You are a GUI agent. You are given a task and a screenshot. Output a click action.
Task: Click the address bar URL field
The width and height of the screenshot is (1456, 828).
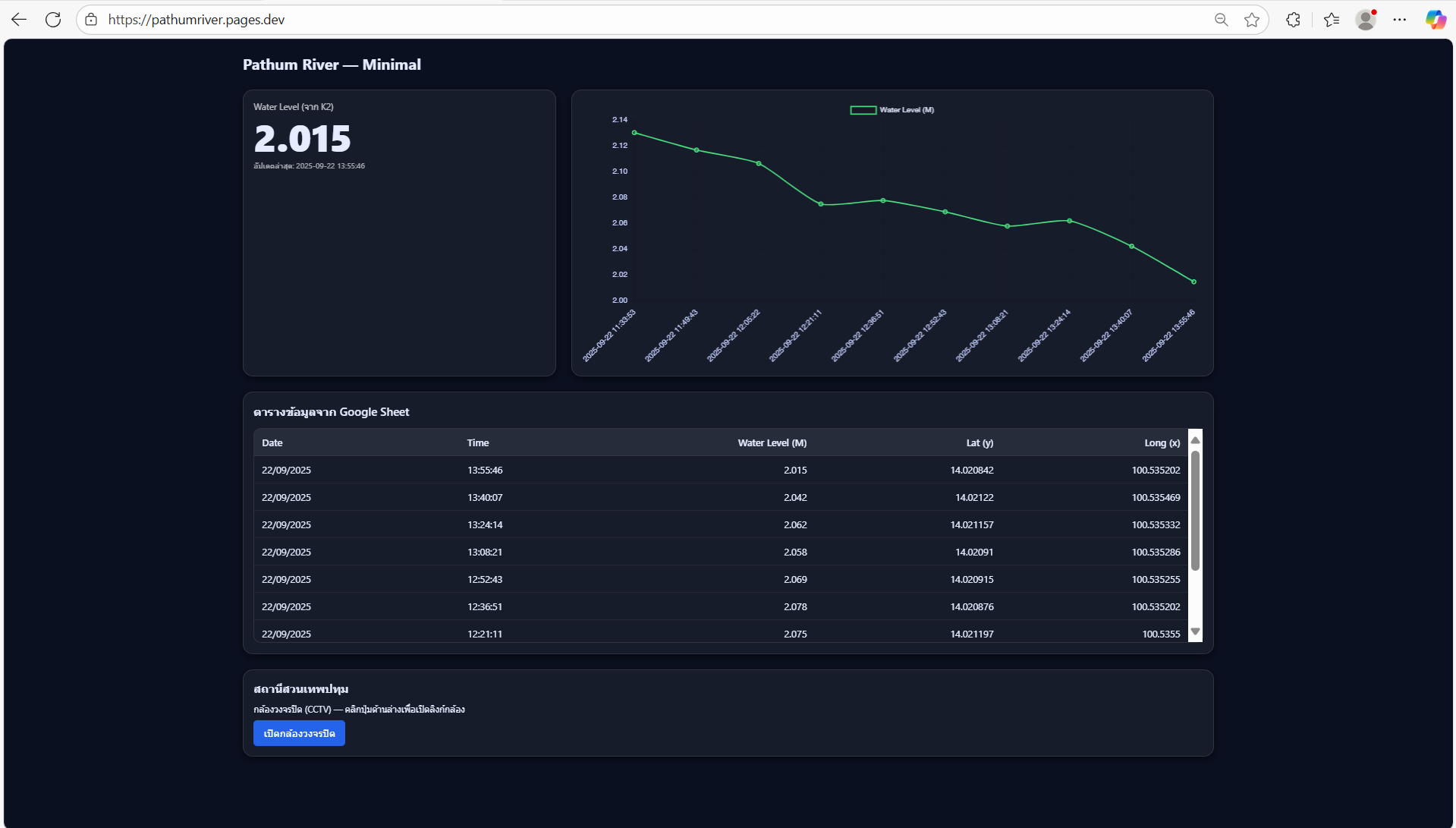pyautogui.click(x=607, y=20)
